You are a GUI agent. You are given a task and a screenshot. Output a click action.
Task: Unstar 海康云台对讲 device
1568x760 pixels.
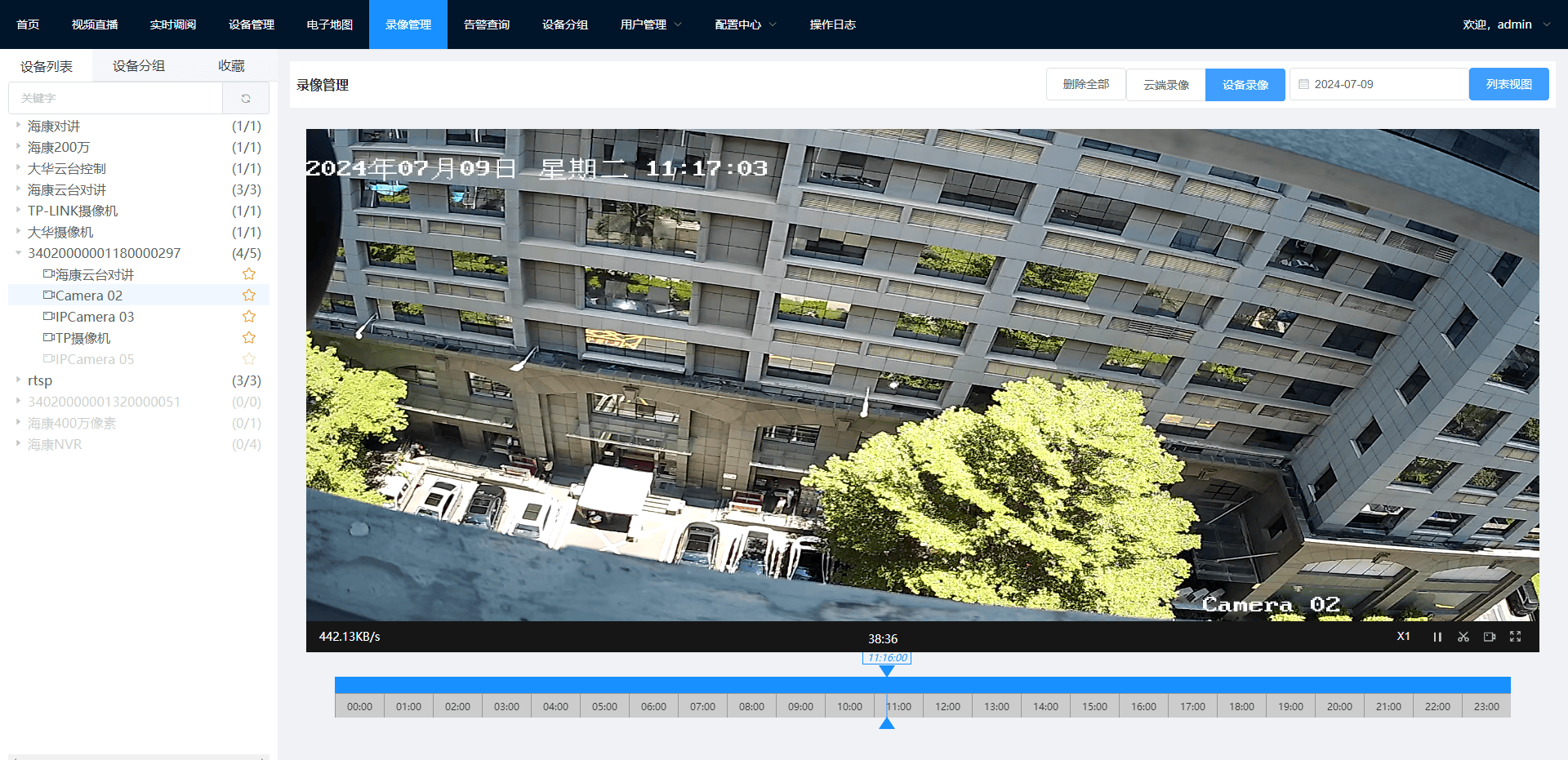(x=248, y=273)
